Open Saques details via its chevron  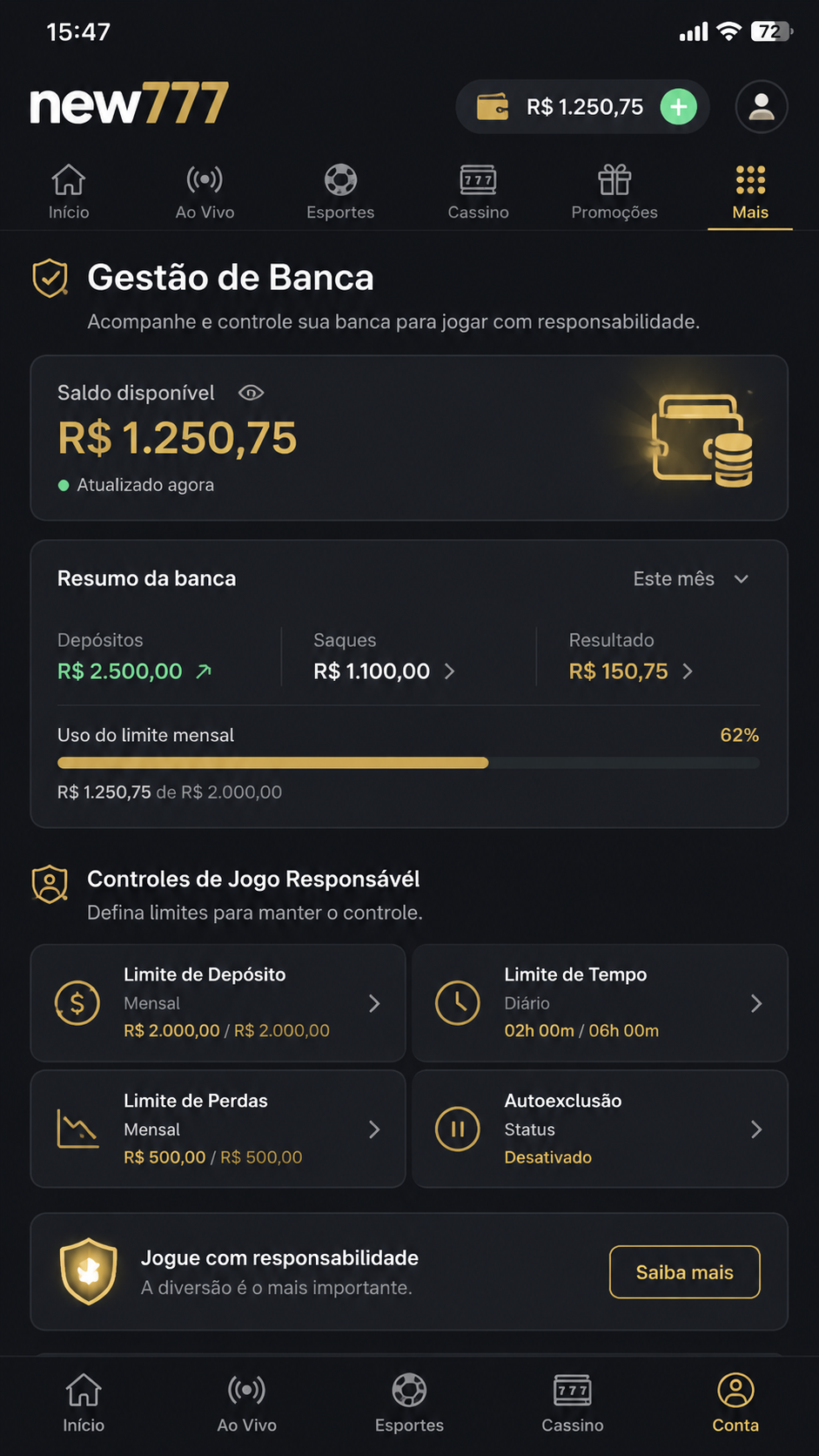[x=450, y=671]
